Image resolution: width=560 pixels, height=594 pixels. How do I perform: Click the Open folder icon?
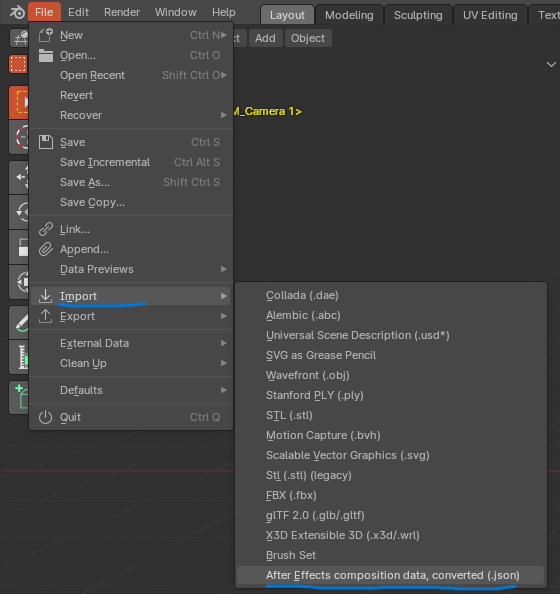coord(45,55)
